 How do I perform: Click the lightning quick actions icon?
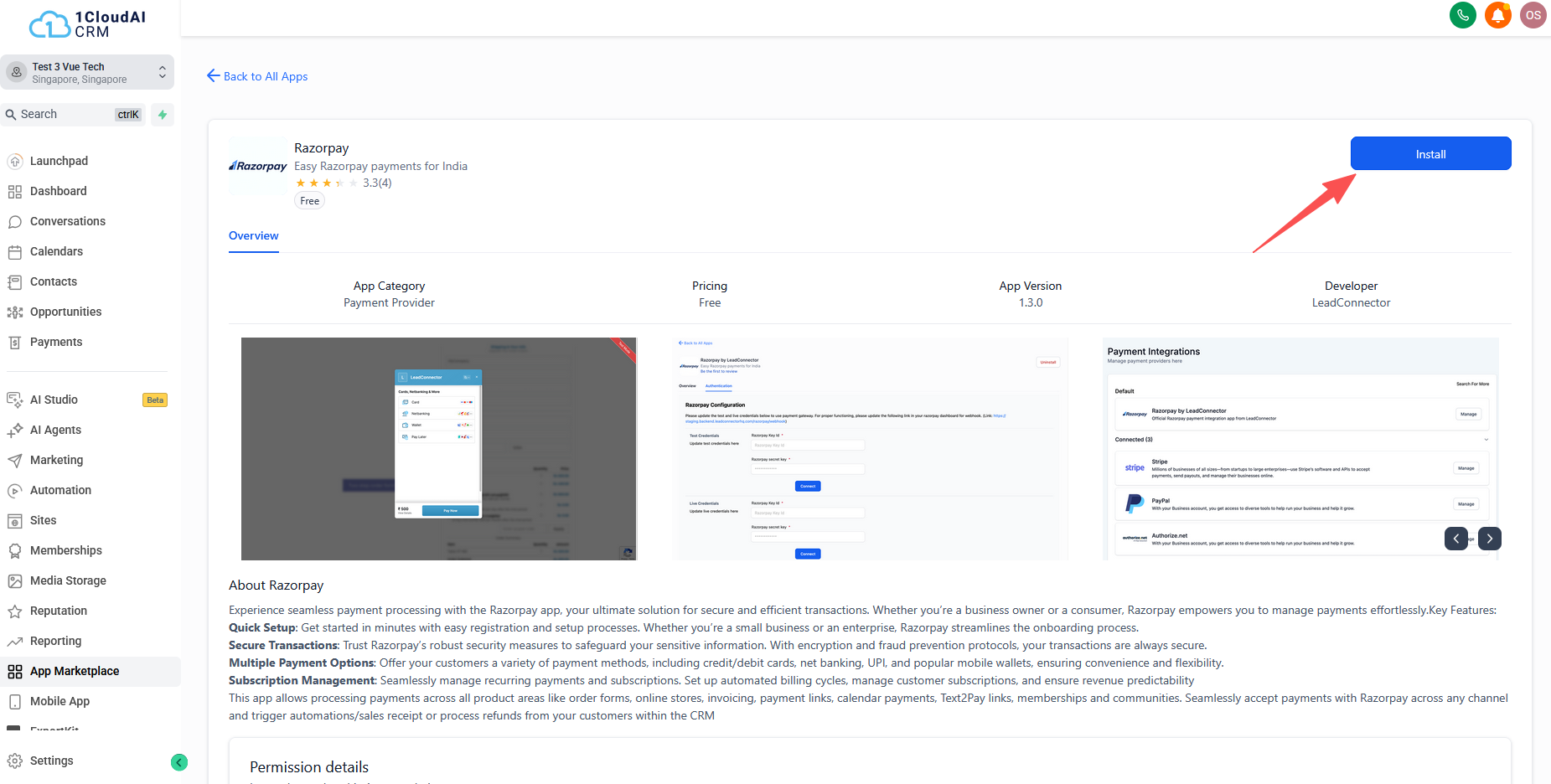pos(163,115)
